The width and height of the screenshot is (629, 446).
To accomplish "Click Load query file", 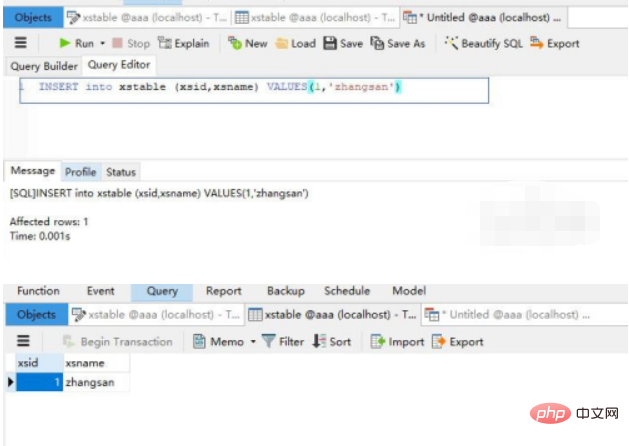I will pos(296,43).
